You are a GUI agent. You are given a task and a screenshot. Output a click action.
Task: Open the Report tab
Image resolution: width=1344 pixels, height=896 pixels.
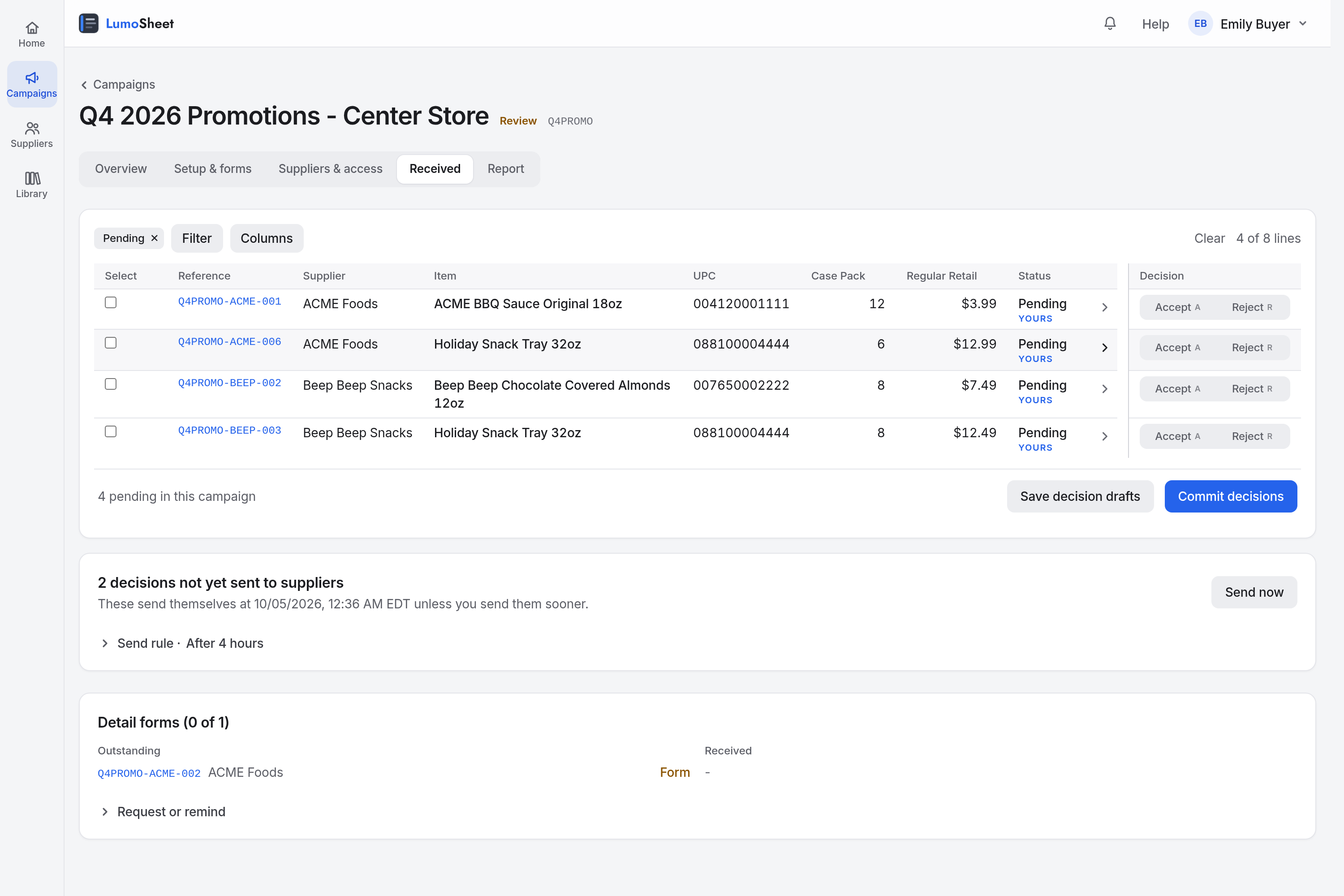coord(505,168)
